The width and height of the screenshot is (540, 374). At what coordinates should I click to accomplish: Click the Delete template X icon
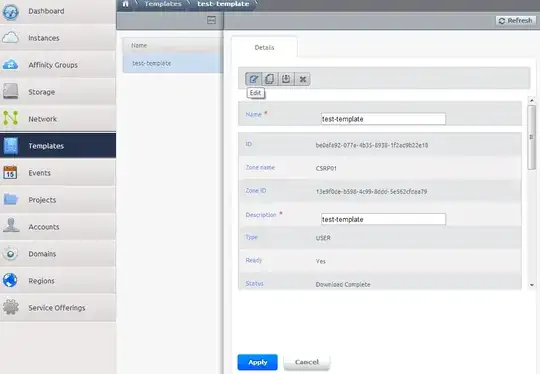coord(303,79)
